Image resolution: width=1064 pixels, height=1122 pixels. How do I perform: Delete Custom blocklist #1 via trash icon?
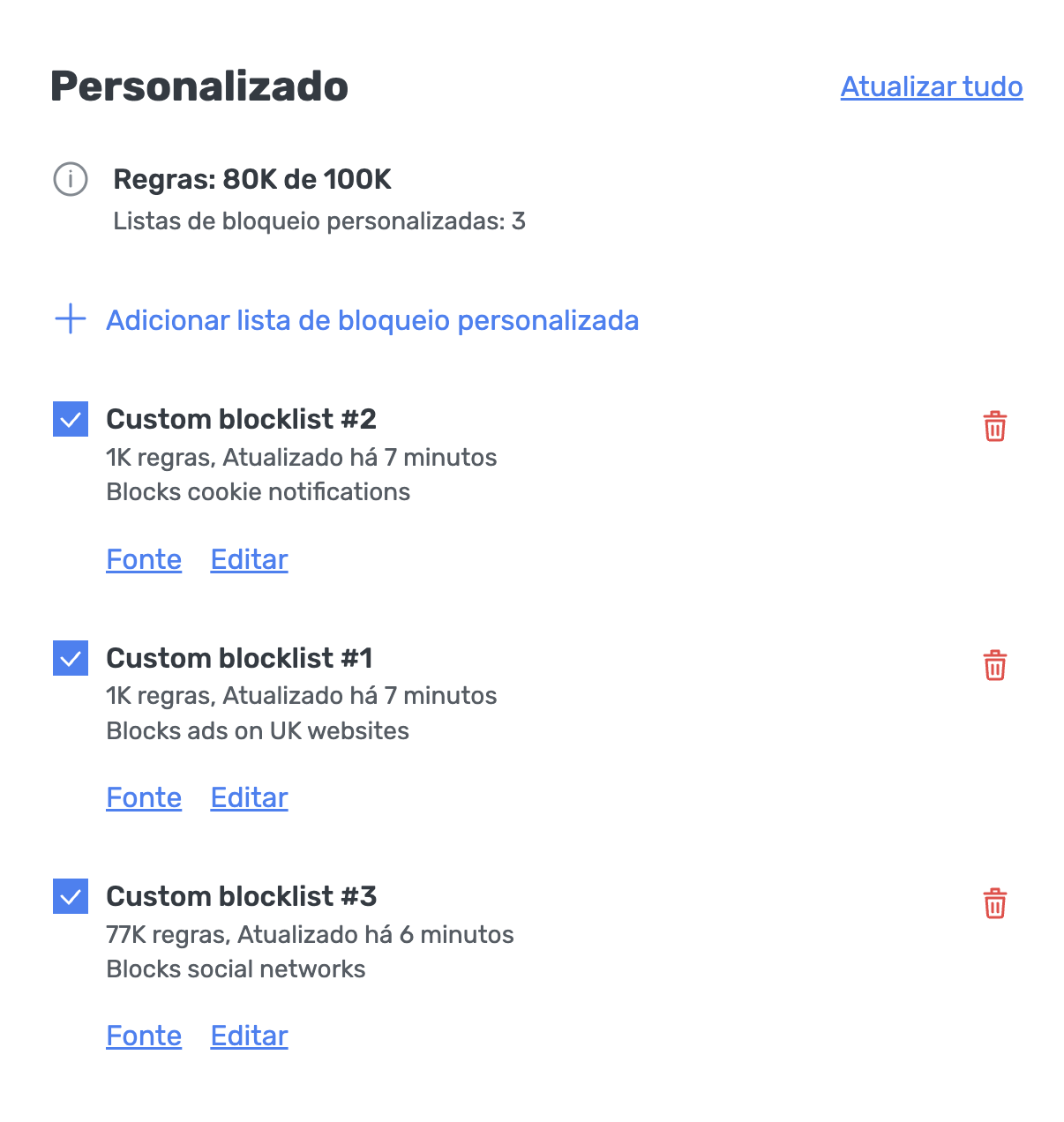pyautogui.click(x=994, y=666)
